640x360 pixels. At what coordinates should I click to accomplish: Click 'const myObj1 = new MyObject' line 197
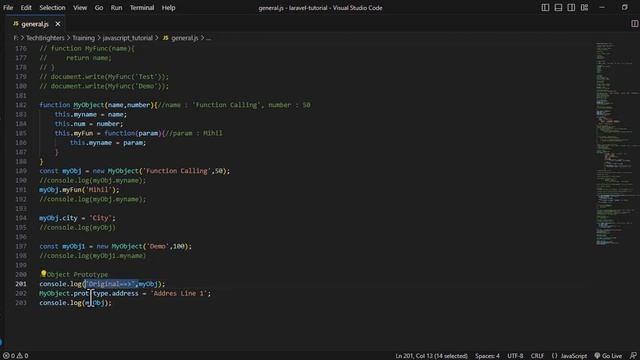(x=91, y=246)
